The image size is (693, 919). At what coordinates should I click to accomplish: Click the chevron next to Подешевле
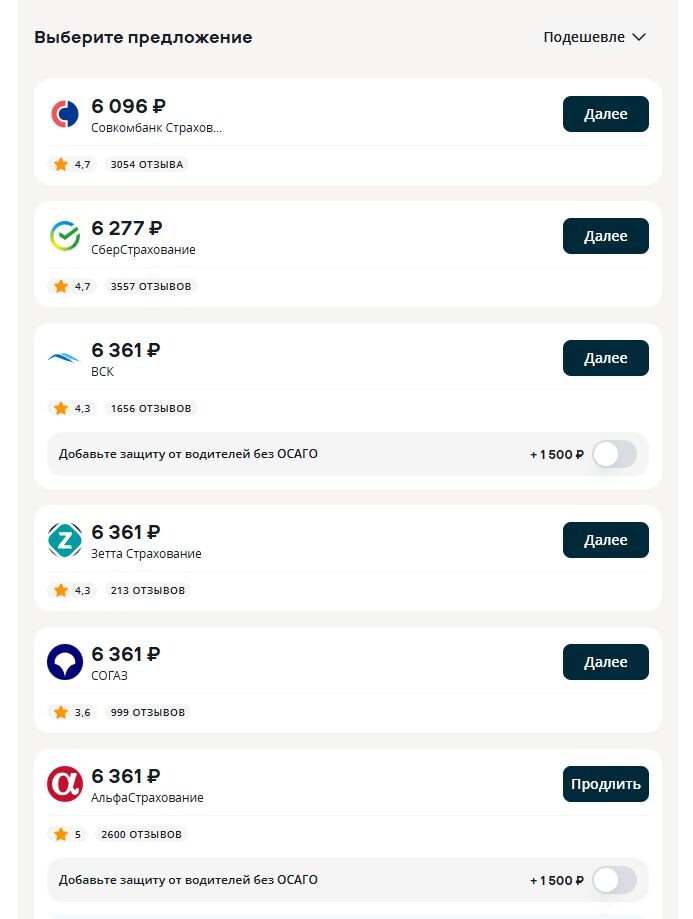pos(639,38)
